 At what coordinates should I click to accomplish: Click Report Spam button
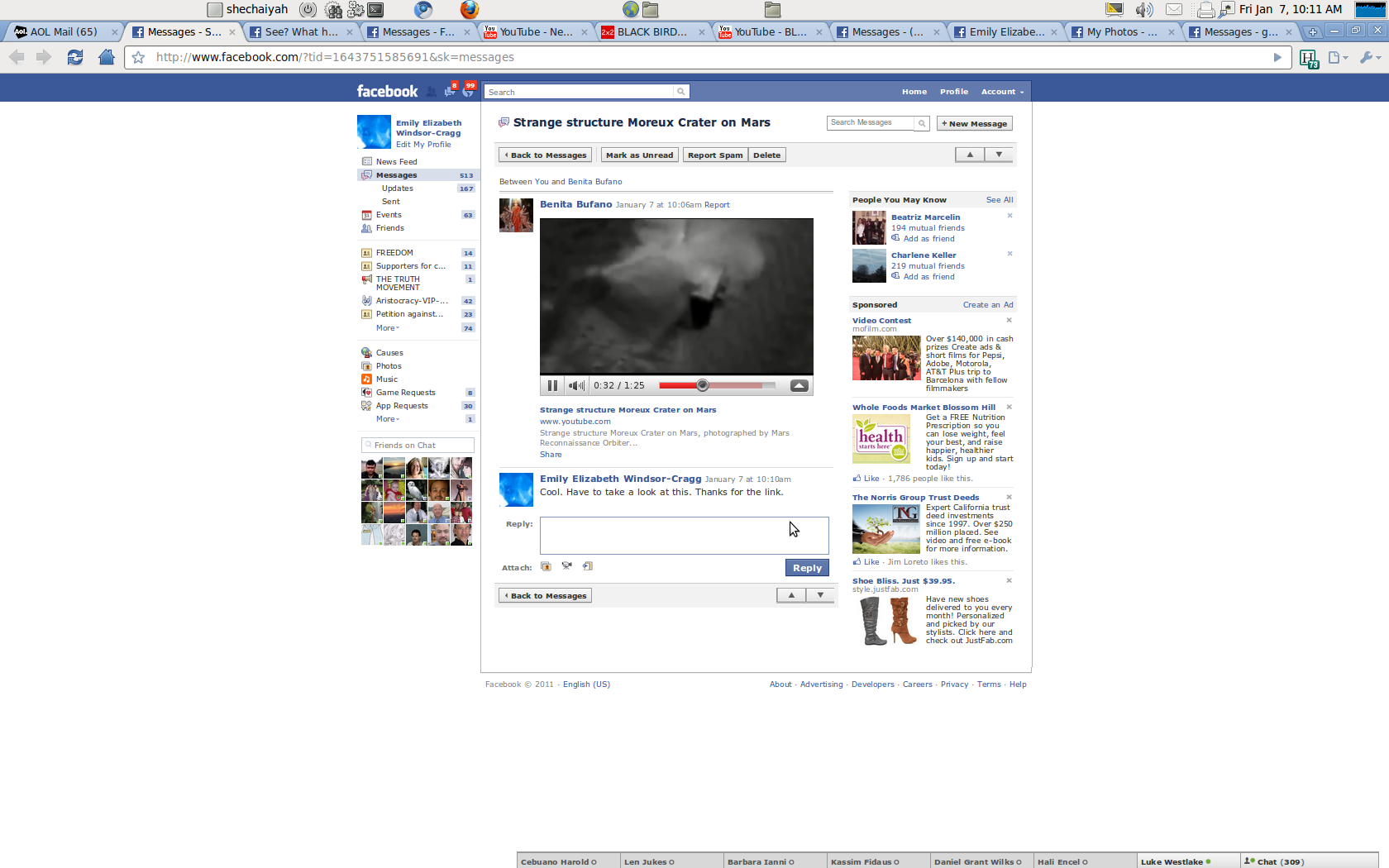click(x=715, y=155)
